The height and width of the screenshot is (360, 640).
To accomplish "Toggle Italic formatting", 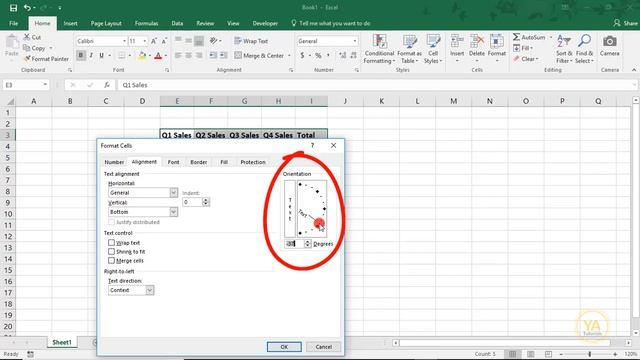I will 91,56.
